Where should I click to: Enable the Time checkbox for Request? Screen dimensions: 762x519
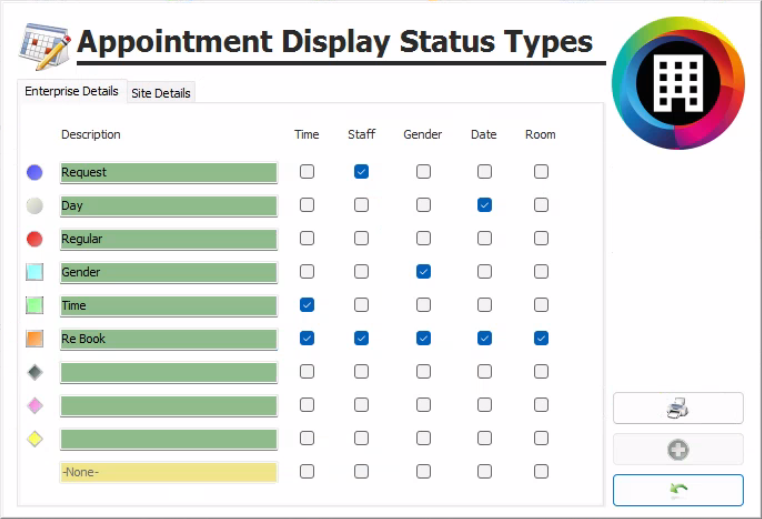[307, 172]
